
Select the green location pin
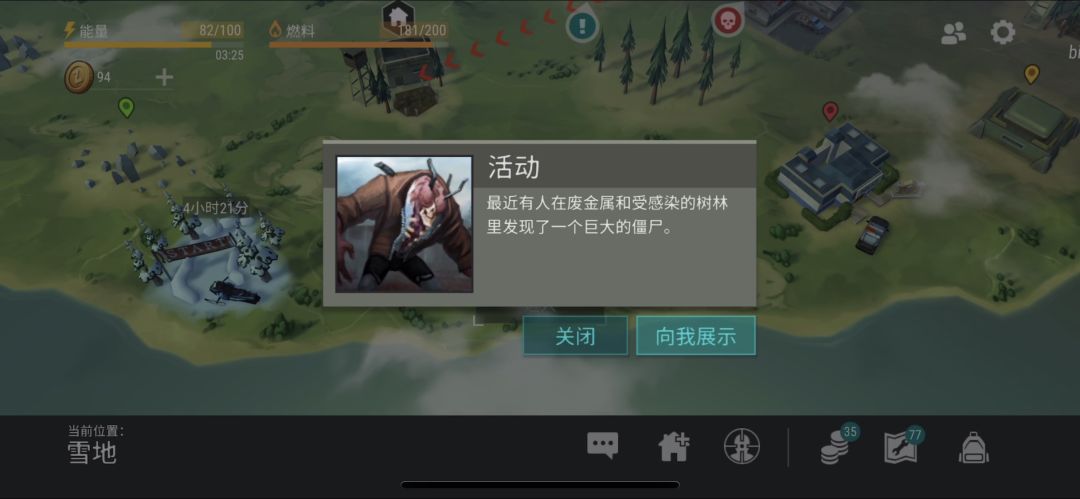point(126,108)
